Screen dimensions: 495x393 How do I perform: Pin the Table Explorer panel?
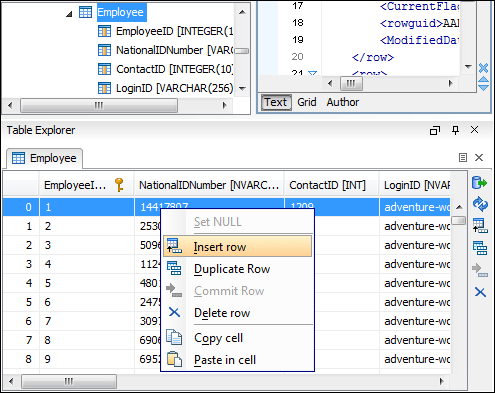455,130
